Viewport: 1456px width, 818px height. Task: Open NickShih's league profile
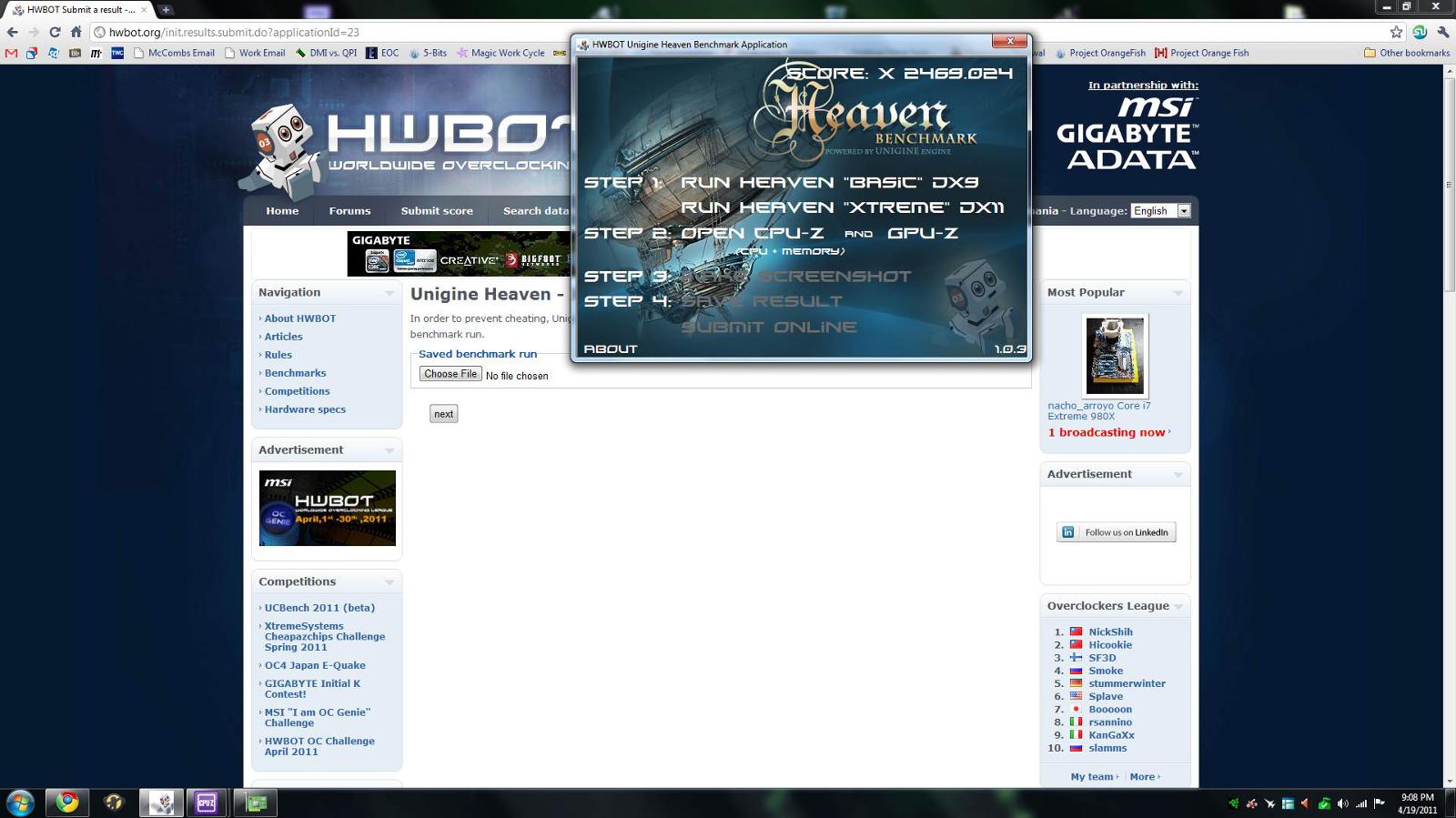pos(1110,632)
